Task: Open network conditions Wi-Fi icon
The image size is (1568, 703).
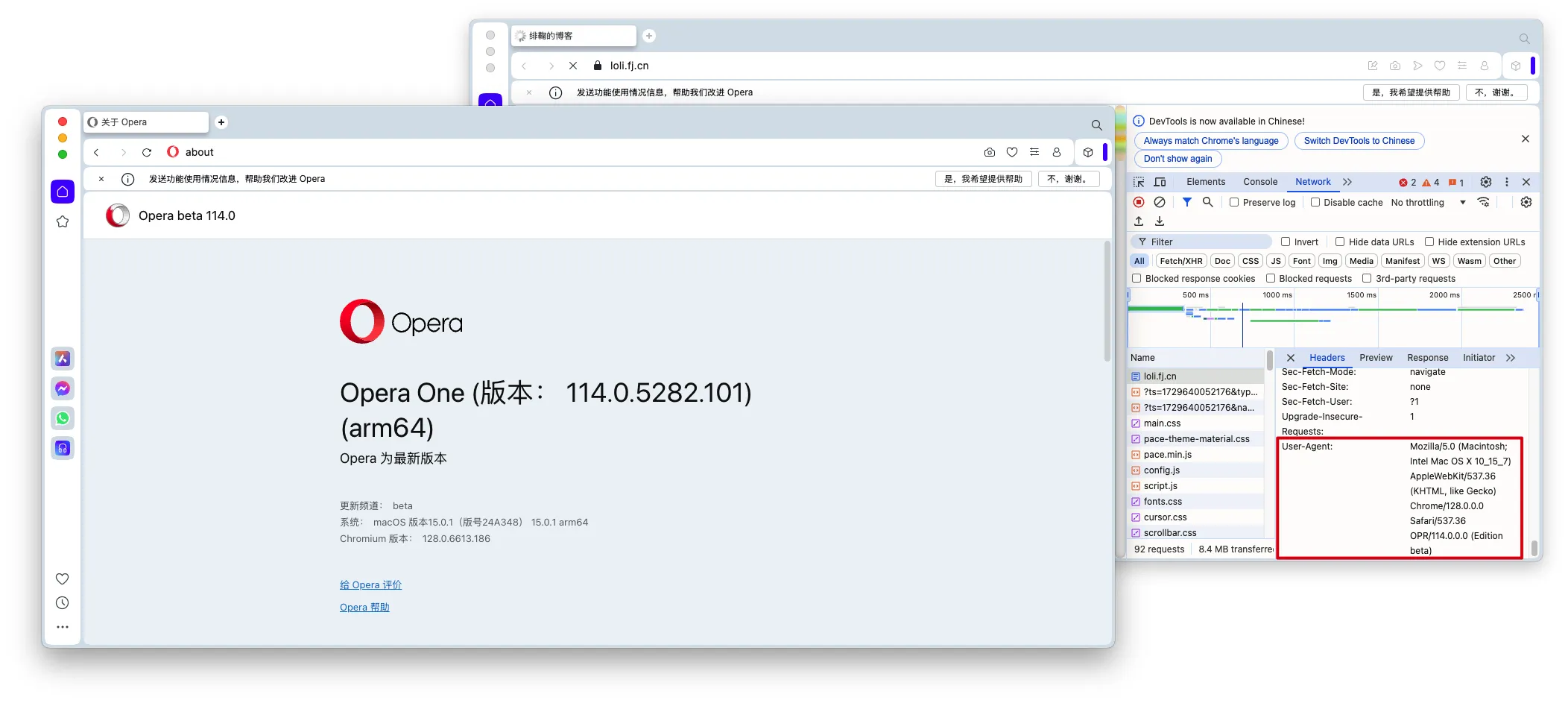Action: tap(1484, 202)
